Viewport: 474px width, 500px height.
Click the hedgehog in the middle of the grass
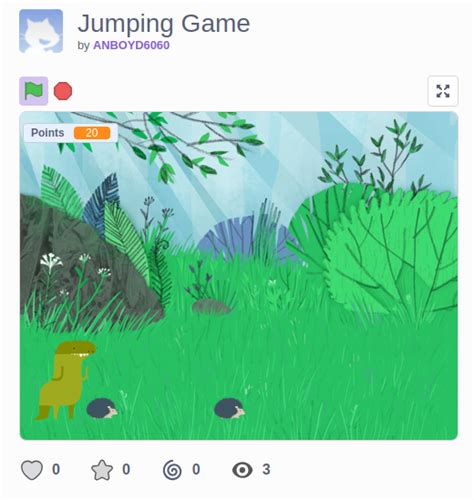pyautogui.click(x=230, y=408)
